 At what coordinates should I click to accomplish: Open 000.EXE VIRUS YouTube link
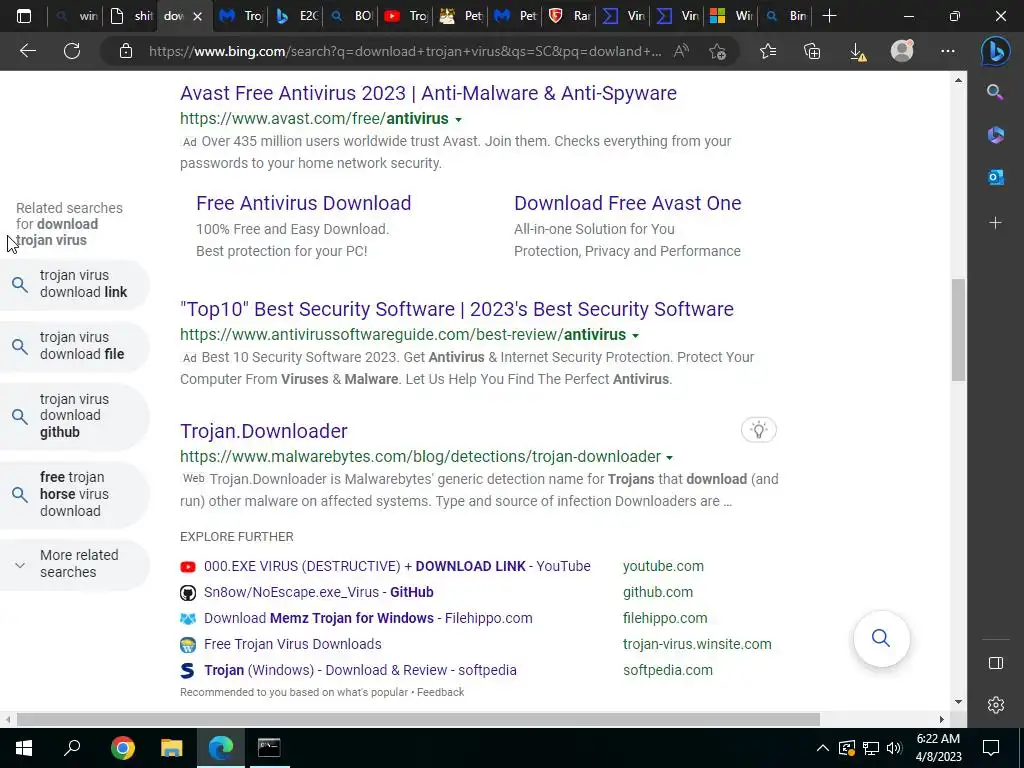pyautogui.click(x=397, y=566)
